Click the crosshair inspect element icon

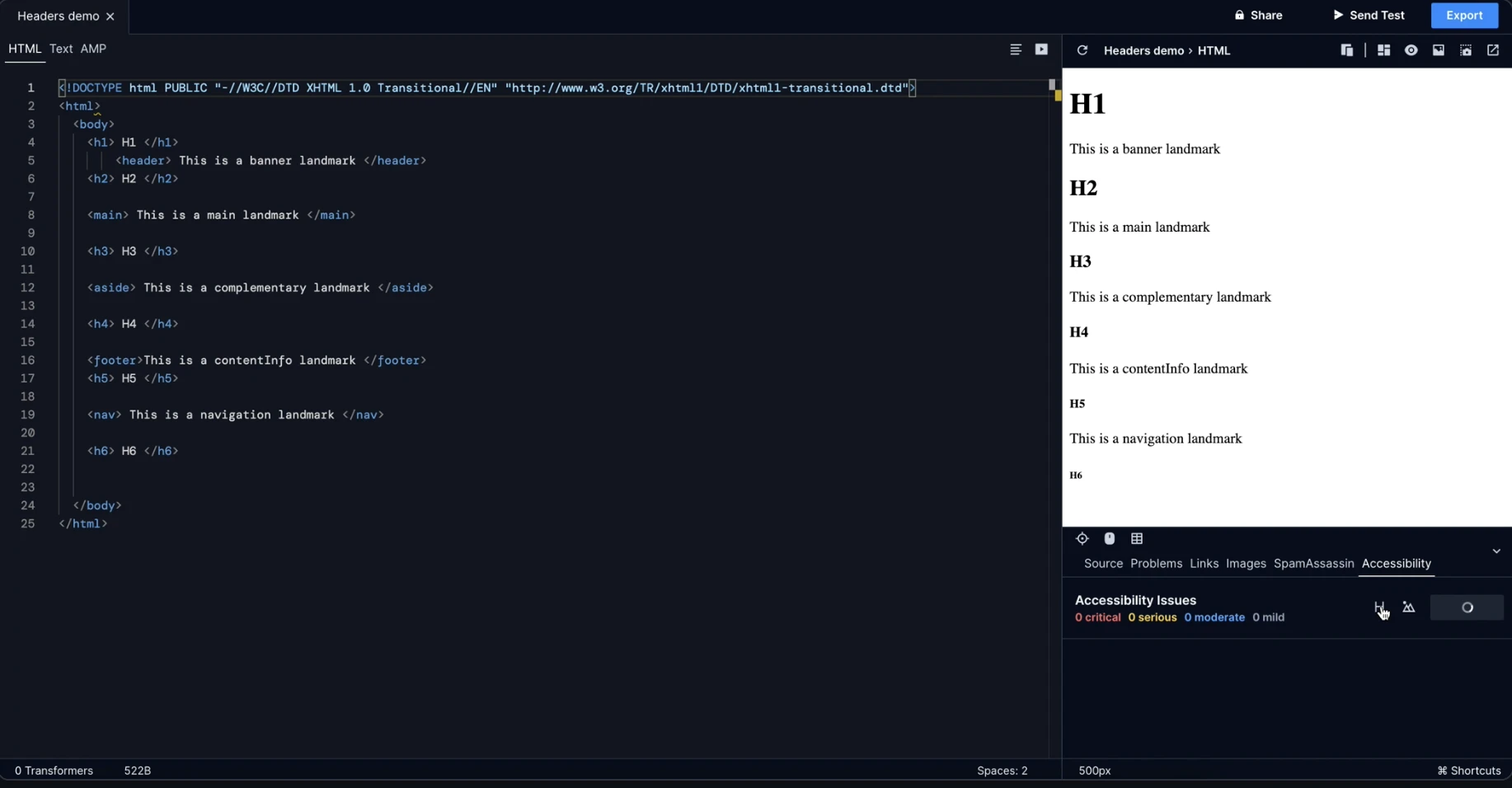1082,538
